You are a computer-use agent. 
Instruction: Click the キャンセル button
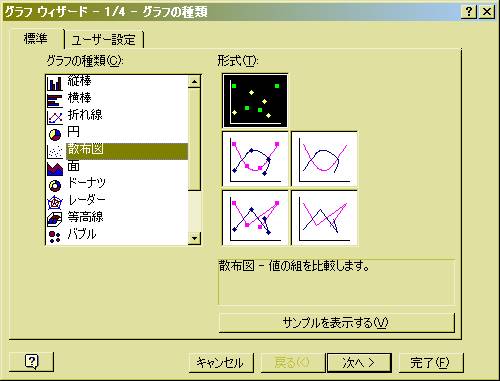click(x=220, y=363)
